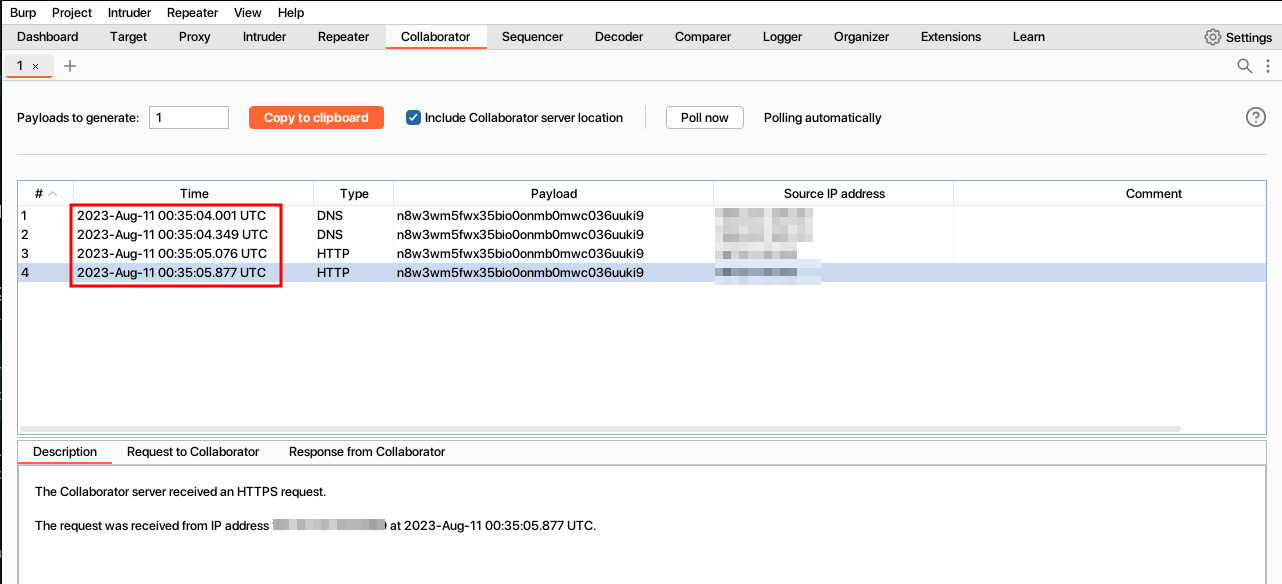Open the Request to Collaborator tab

click(193, 452)
